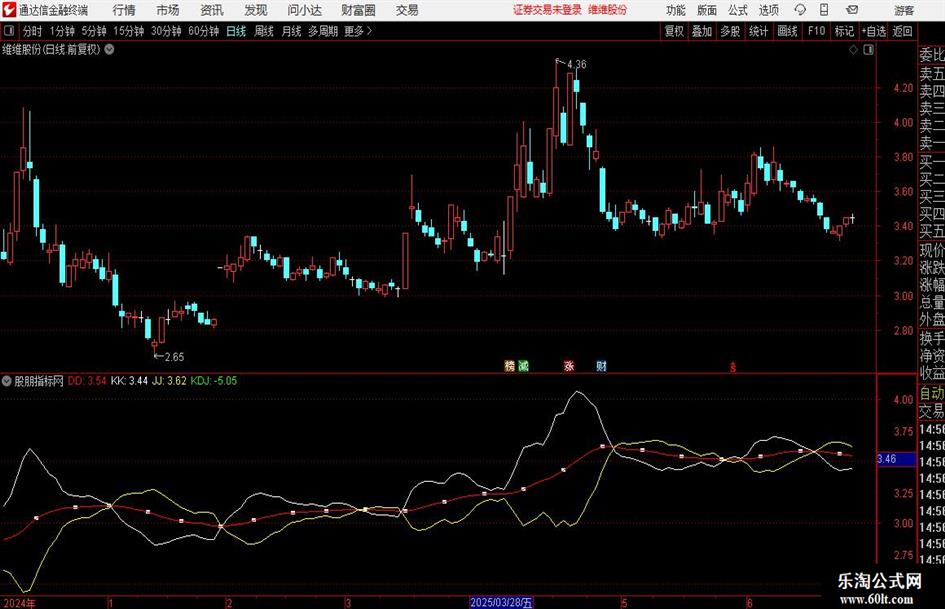945x609 pixels.
Task: Click the 自动 label in side panel
Action: click(x=932, y=393)
